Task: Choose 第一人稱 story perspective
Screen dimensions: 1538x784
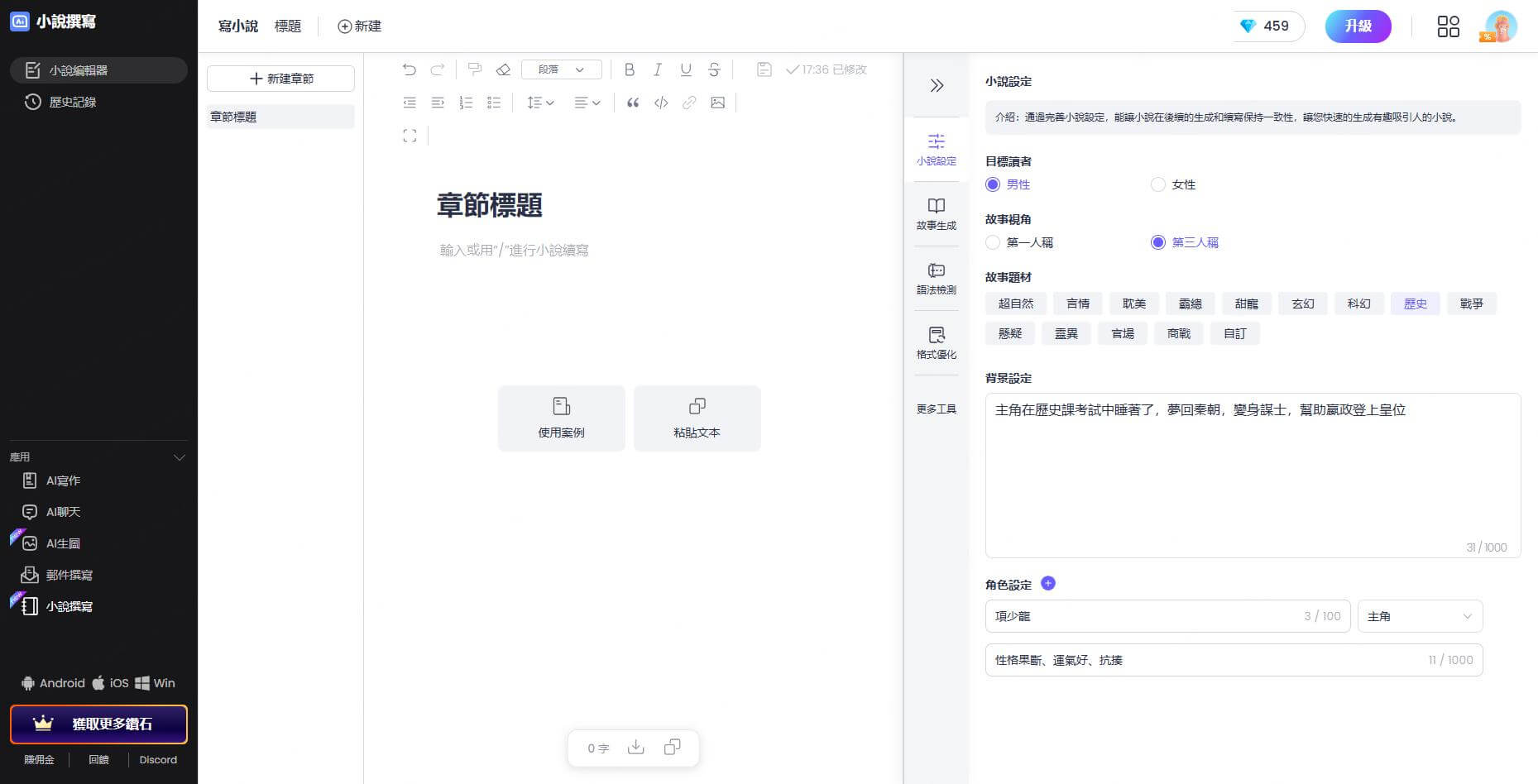Action: point(1019,242)
